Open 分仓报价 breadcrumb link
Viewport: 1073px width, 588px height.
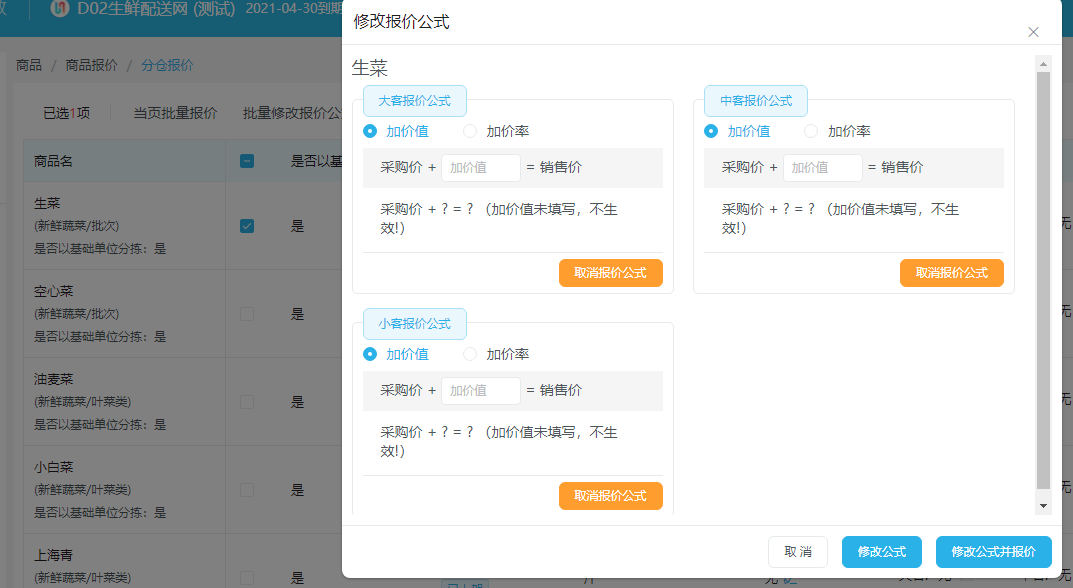167,65
